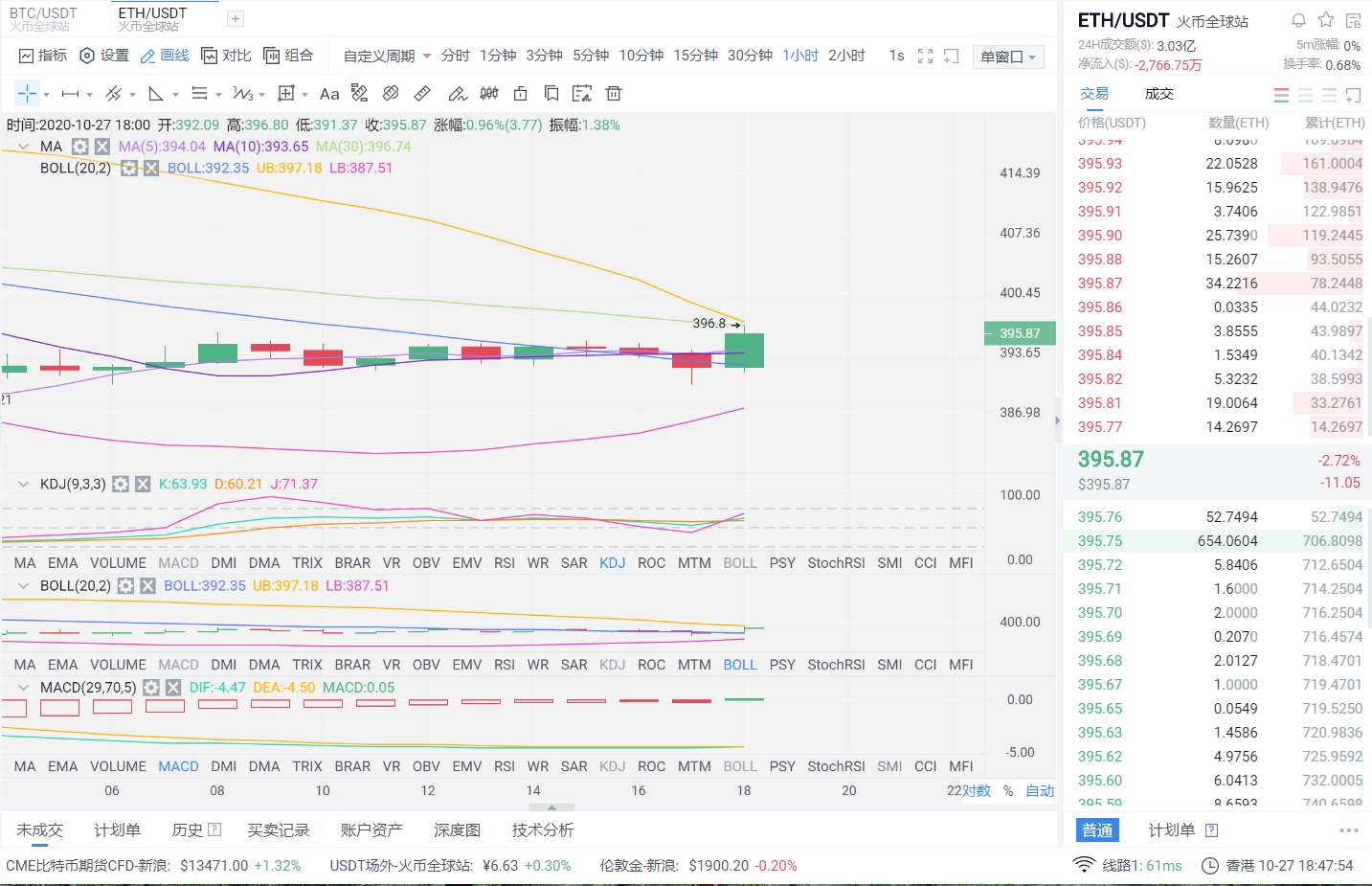This screenshot has height=886, width=1372.
Task: Open the 指标 indicators button
Action: coord(43,56)
